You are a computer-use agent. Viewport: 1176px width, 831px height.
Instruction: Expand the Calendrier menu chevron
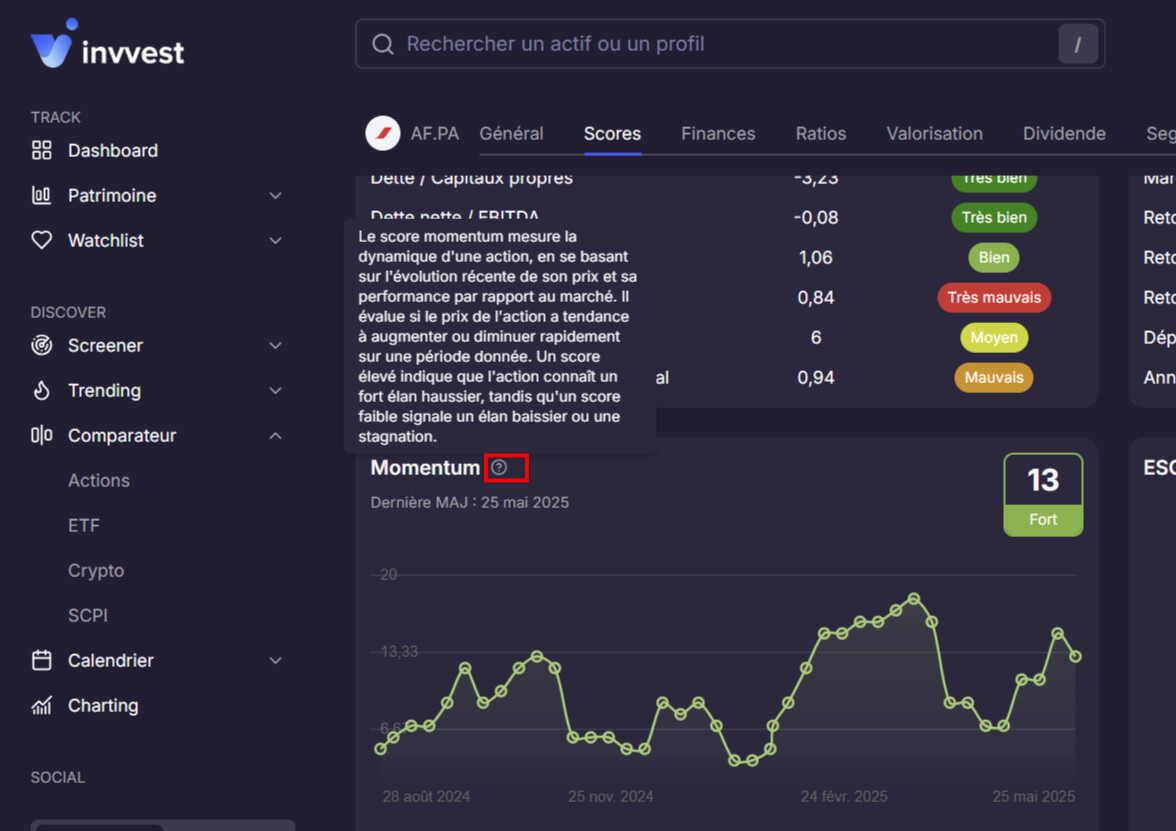point(275,661)
